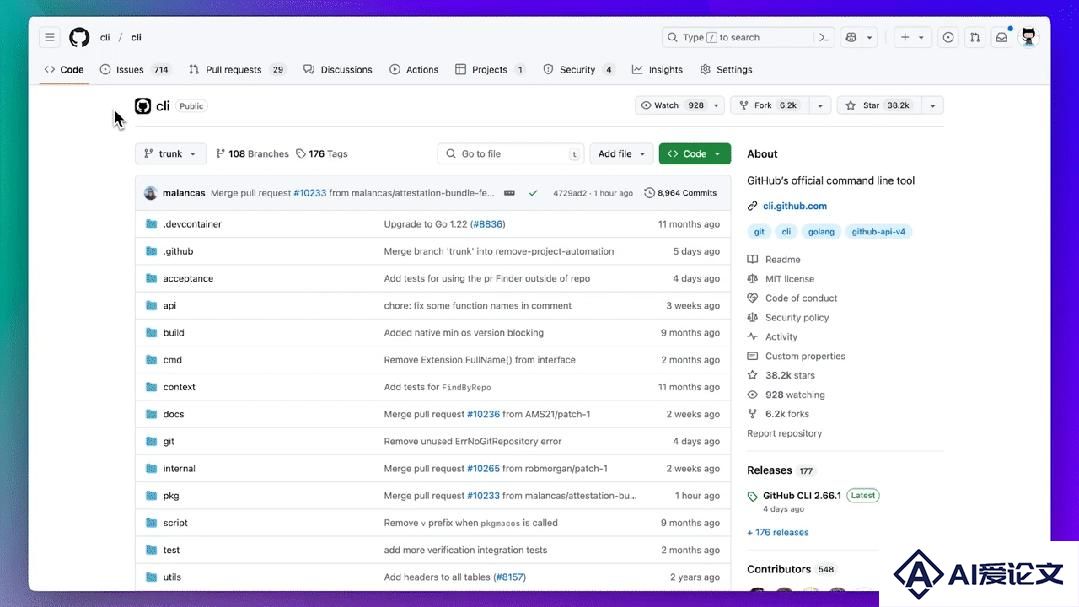Switch to the Actions tab
1079x607 pixels.
coord(414,70)
